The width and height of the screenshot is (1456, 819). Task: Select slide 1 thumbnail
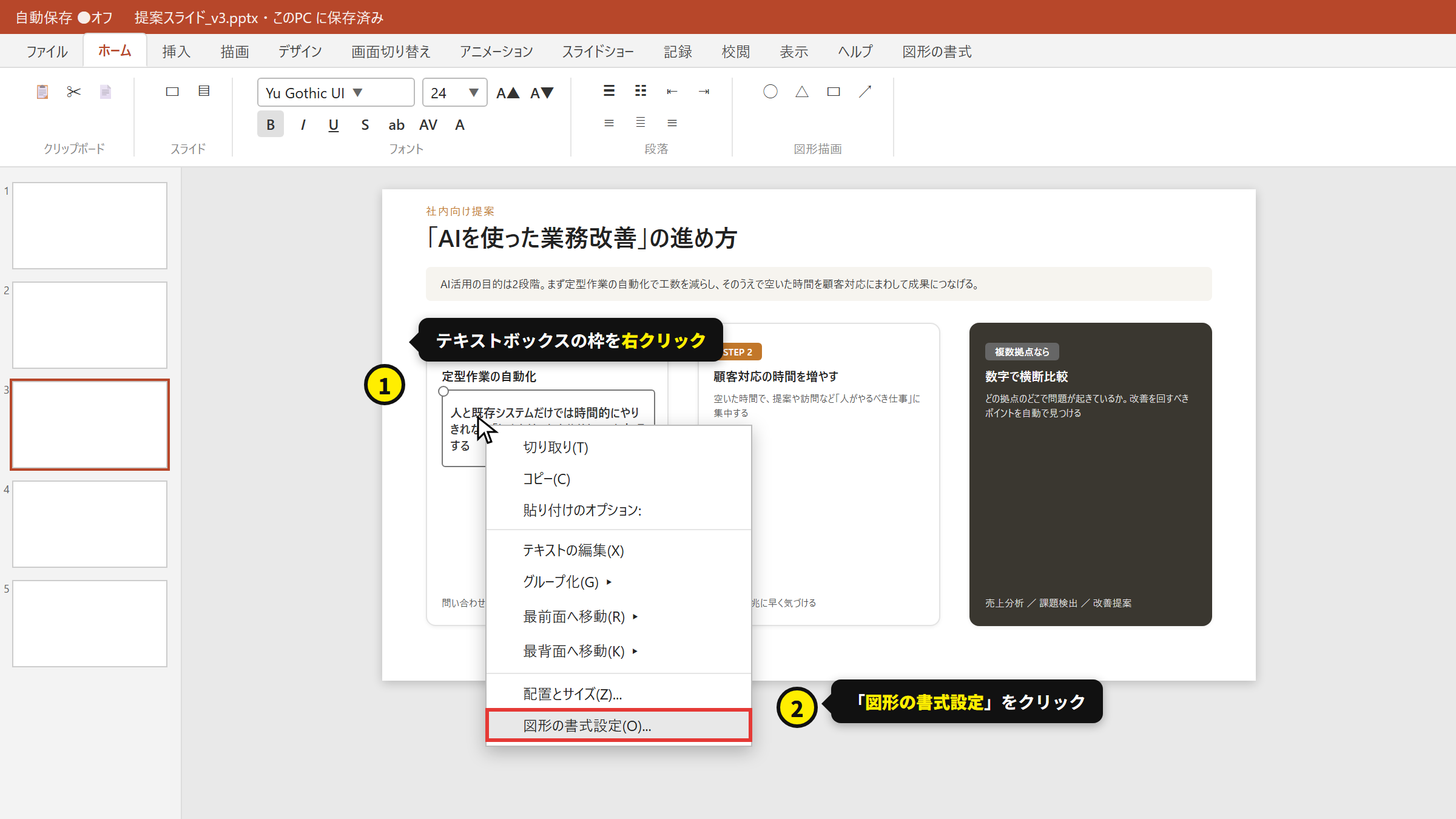tap(90, 226)
